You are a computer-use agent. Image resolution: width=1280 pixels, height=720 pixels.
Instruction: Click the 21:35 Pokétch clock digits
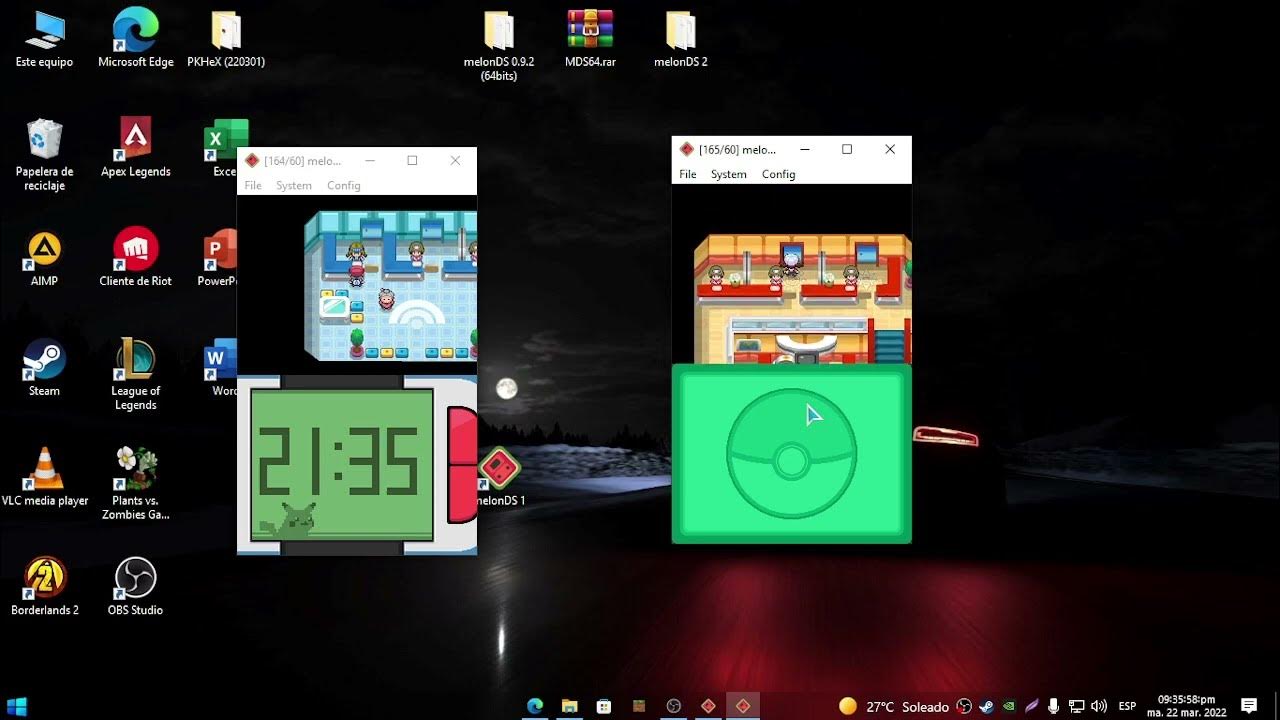click(x=339, y=461)
